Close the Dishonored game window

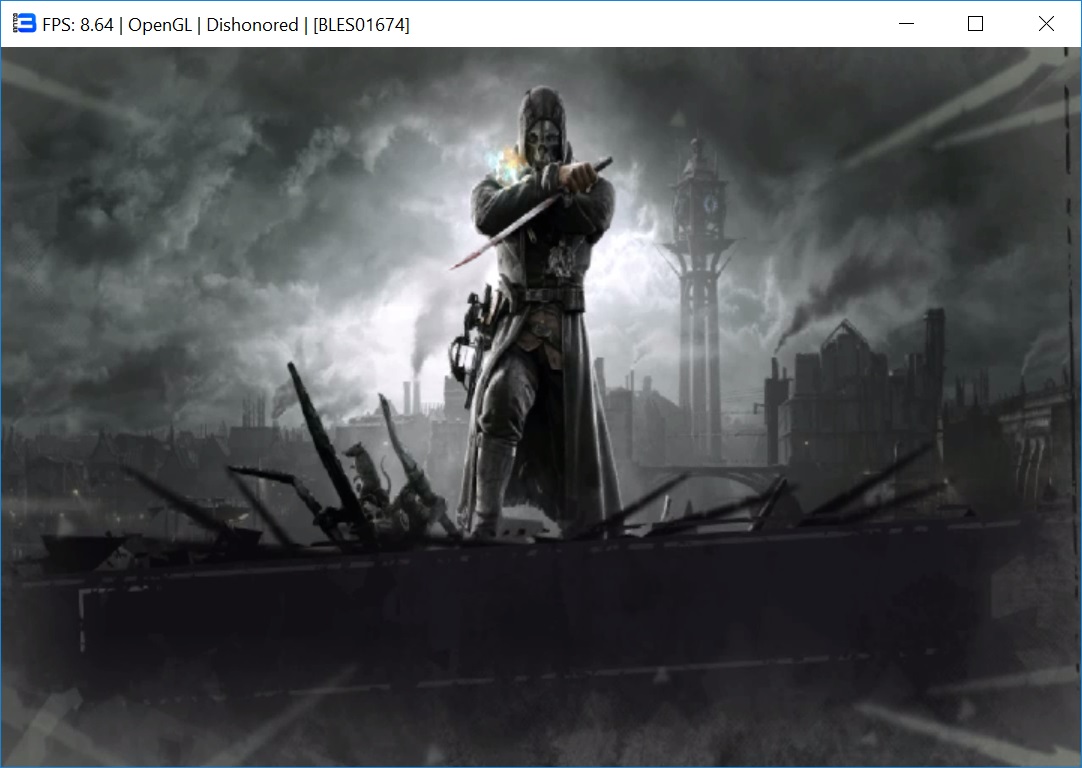coord(1046,23)
